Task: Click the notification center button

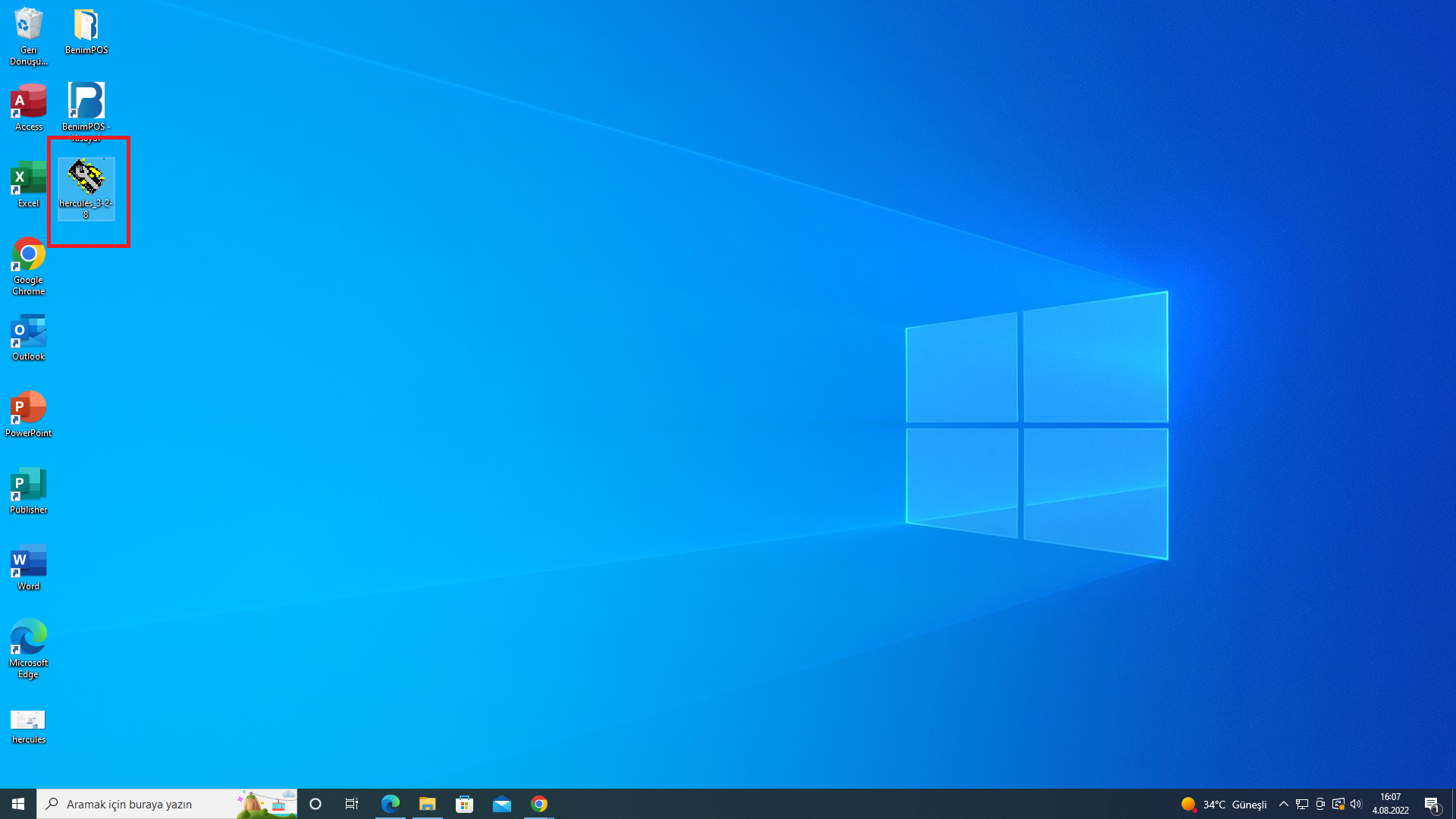Action: click(1431, 803)
